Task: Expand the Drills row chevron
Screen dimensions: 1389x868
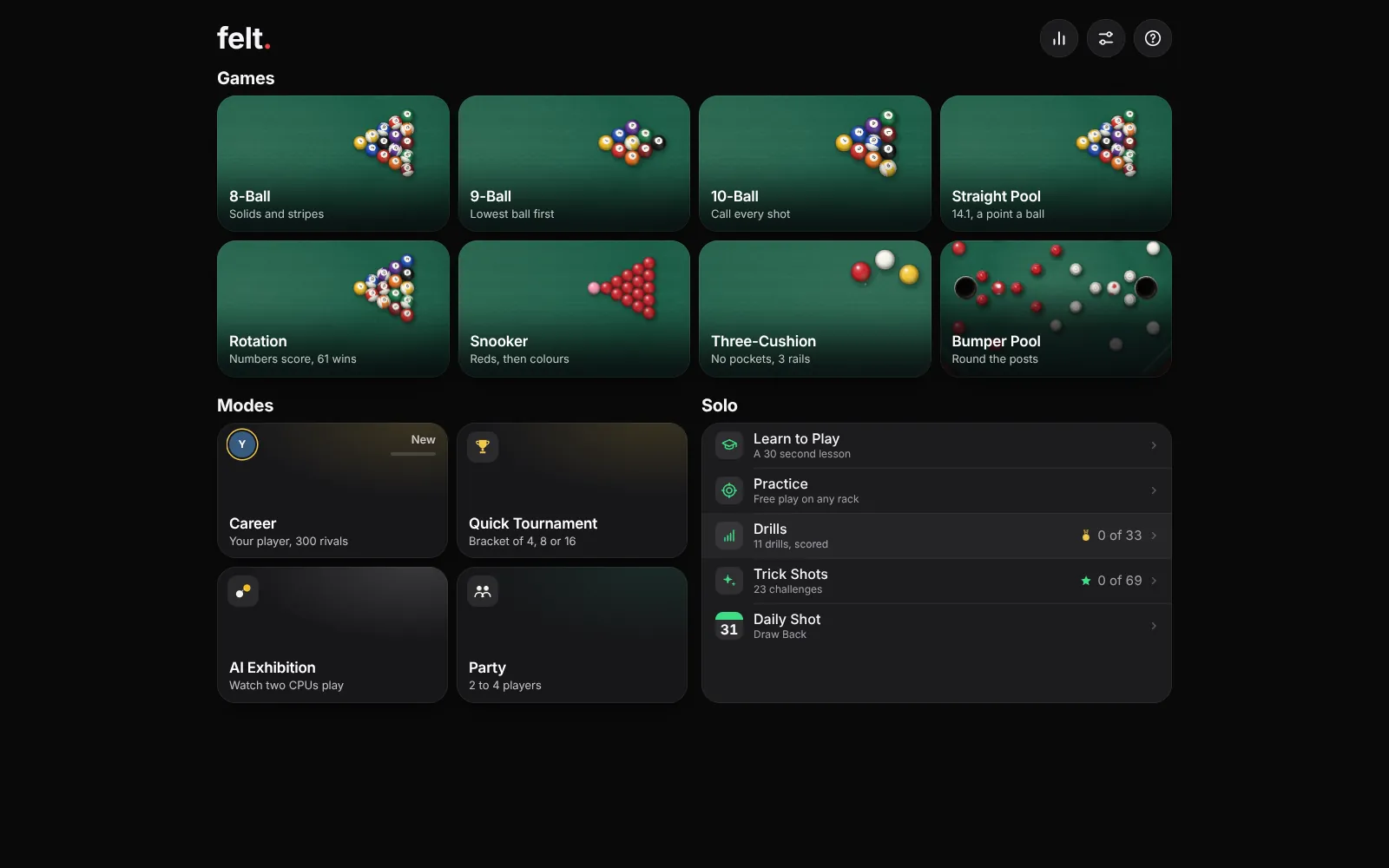Action: [1154, 536]
